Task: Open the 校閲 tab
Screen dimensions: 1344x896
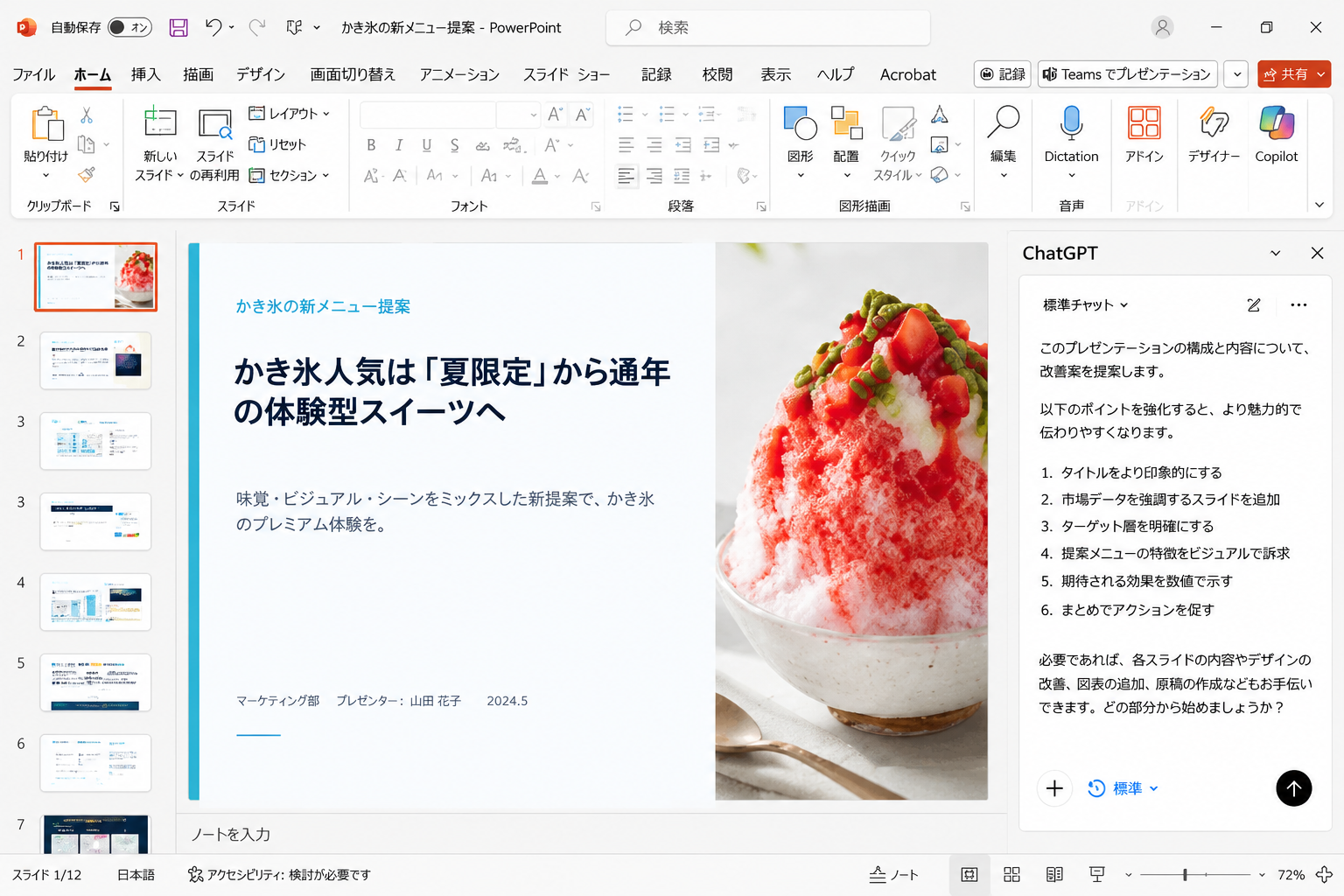Action: click(x=717, y=74)
